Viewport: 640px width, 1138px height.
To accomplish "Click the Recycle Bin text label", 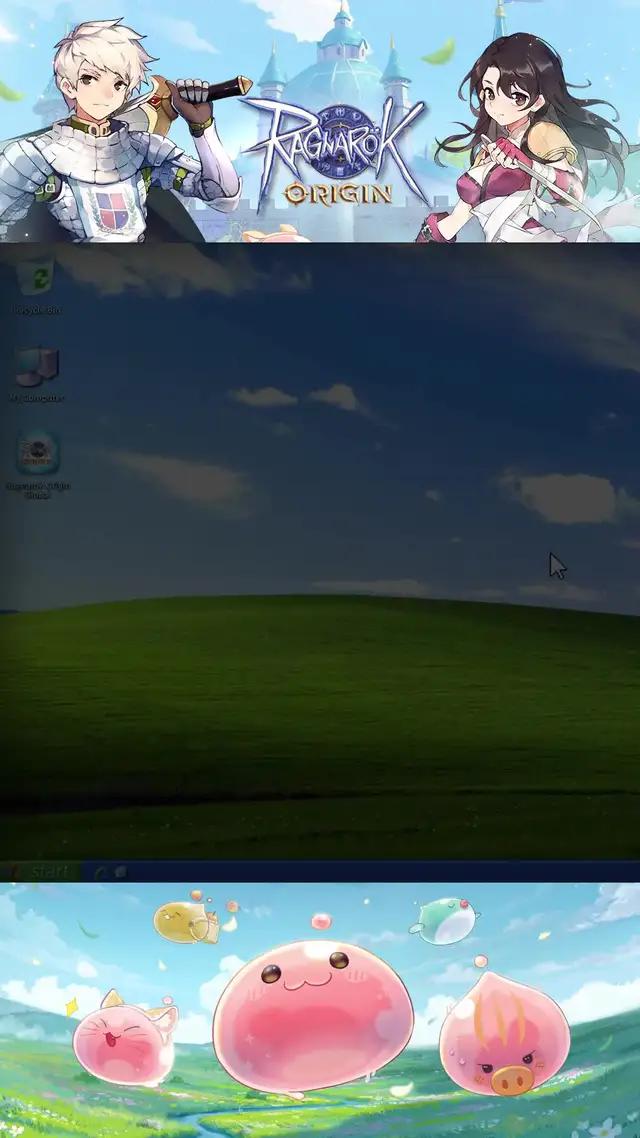I will pos(37,310).
